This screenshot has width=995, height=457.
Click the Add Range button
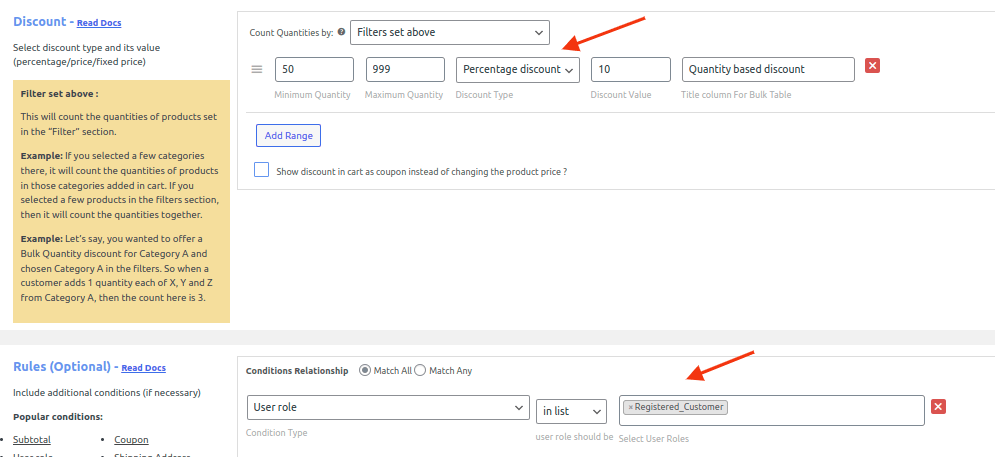288,135
